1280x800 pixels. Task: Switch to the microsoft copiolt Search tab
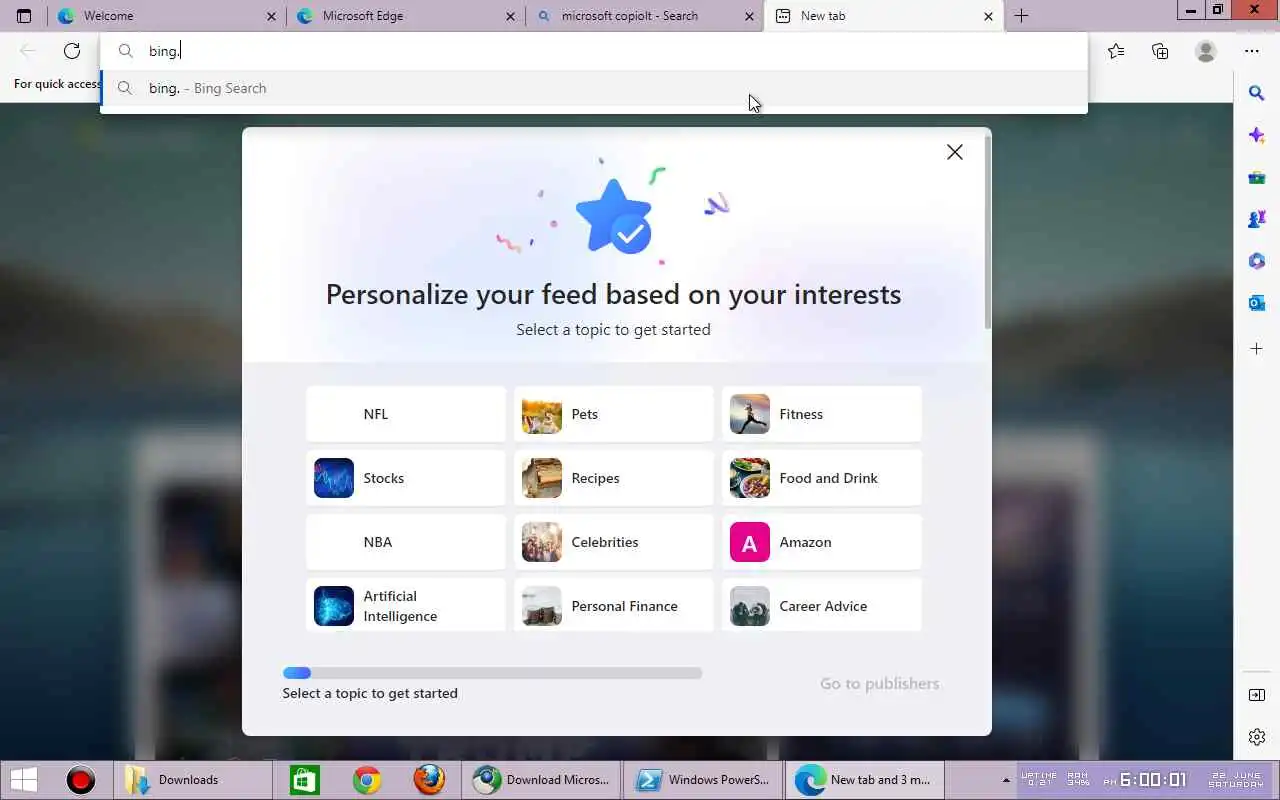click(x=645, y=16)
